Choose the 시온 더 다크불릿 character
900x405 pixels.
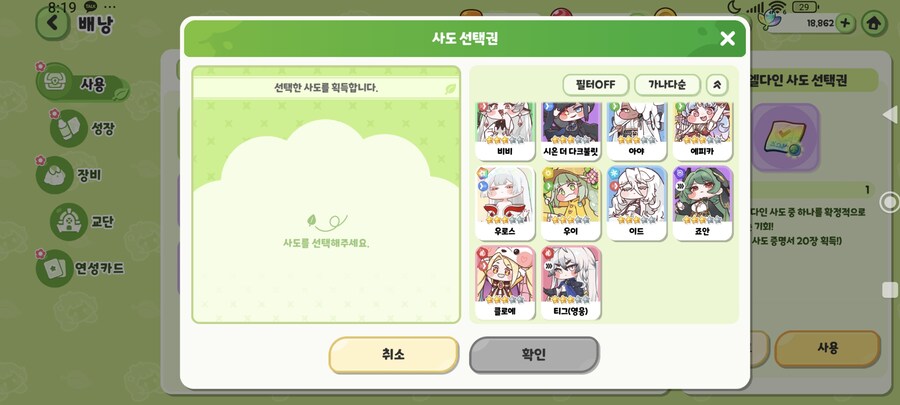coord(571,131)
